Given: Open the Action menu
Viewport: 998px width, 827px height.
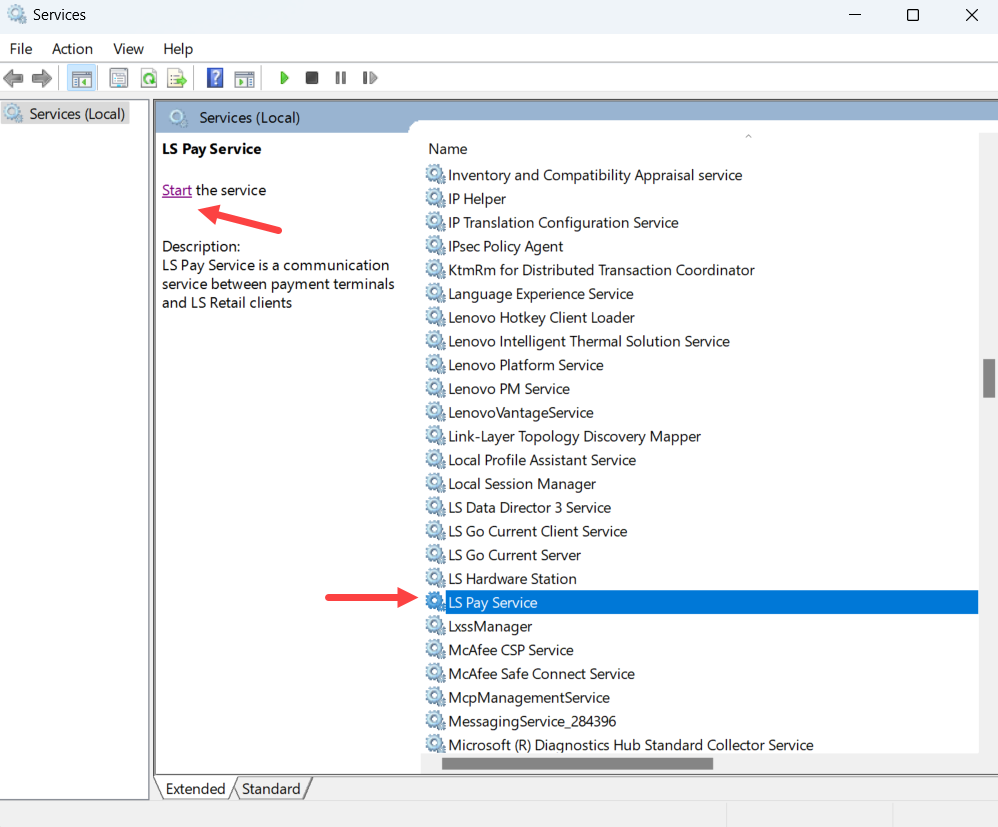Looking at the screenshot, I should coord(72,49).
